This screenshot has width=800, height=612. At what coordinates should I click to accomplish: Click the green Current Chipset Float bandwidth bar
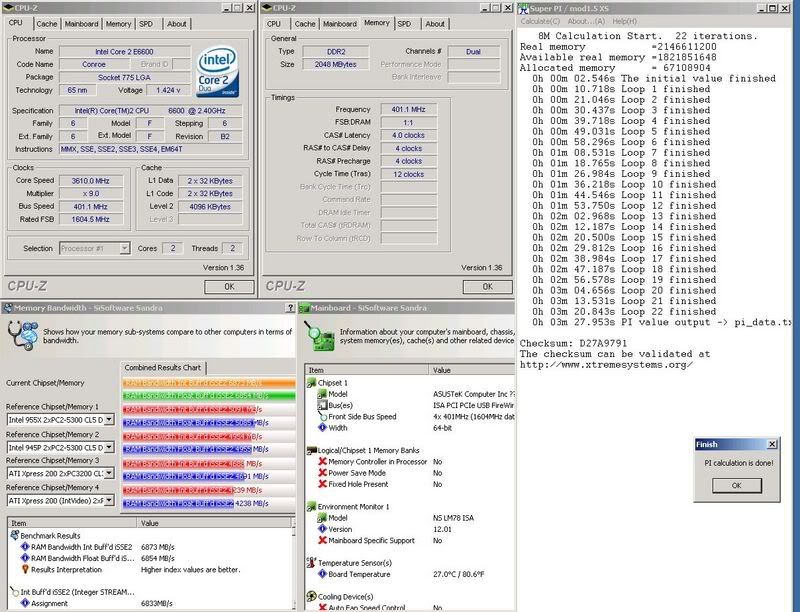coord(209,396)
